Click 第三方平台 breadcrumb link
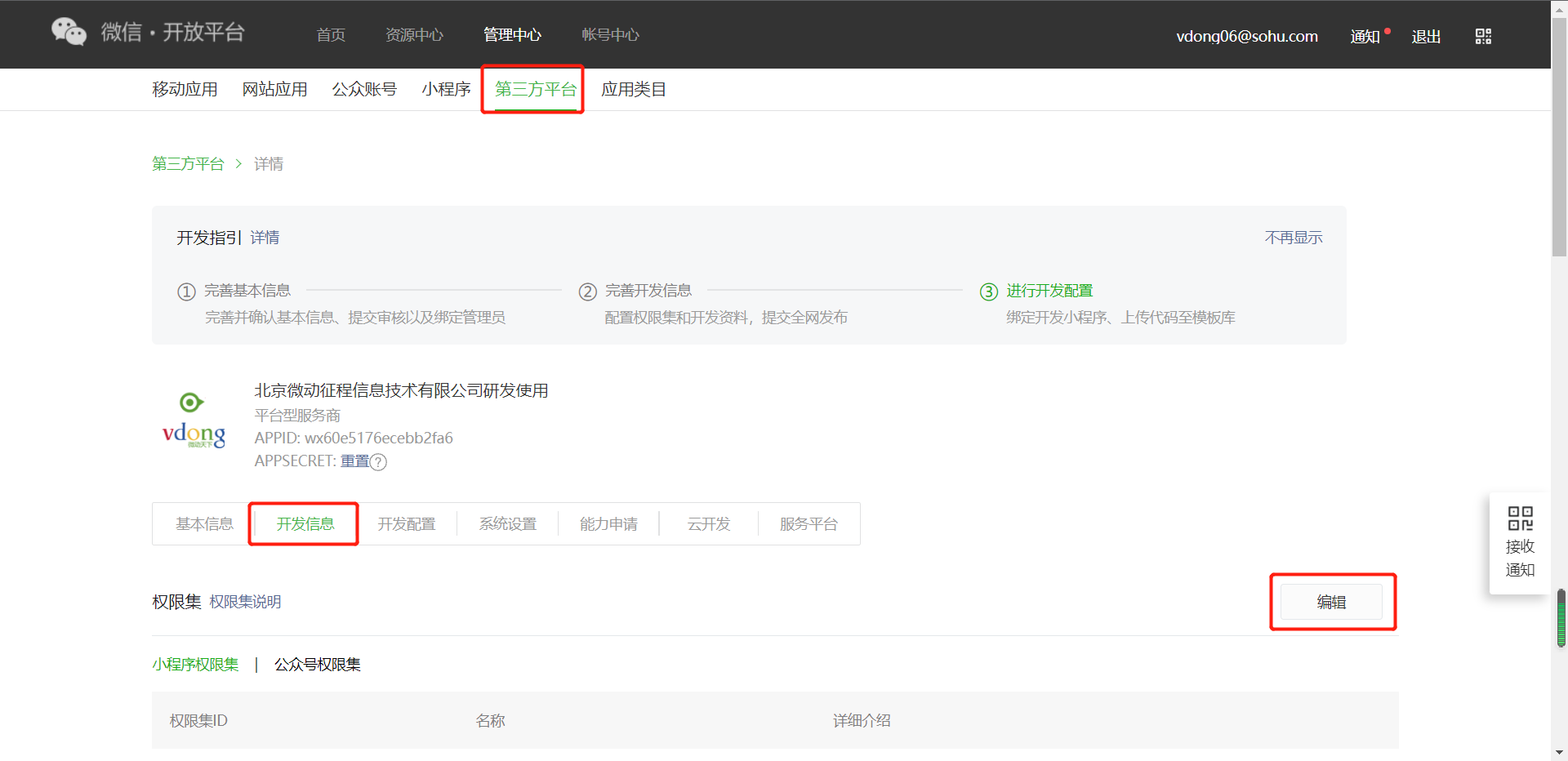 click(x=188, y=164)
